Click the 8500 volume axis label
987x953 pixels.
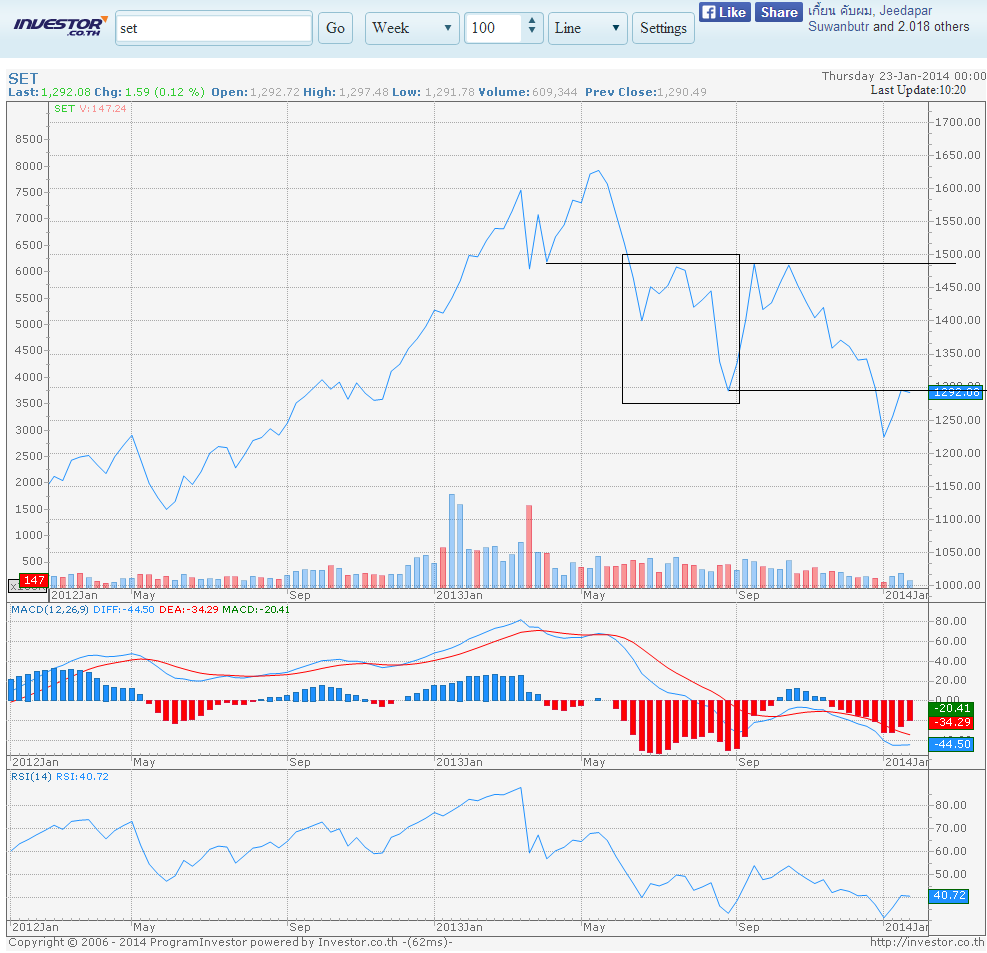coord(29,139)
